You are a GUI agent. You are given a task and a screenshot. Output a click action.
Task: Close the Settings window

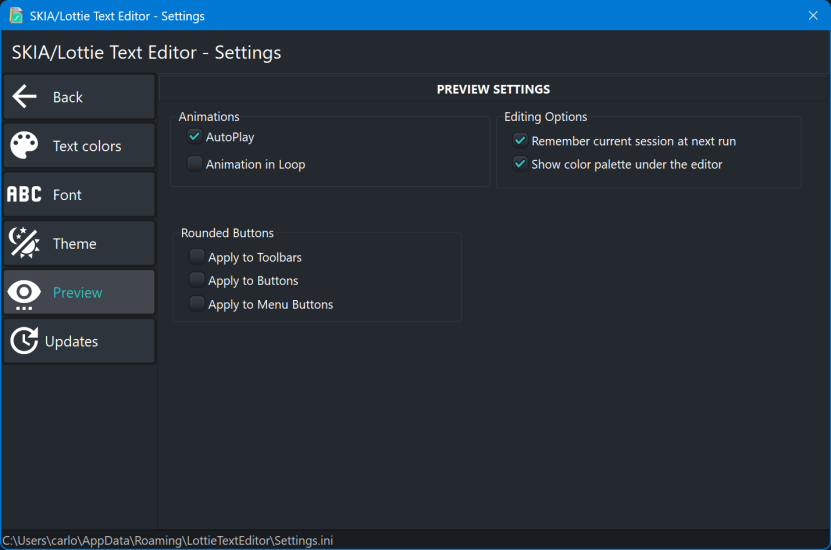[x=813, y=15]
